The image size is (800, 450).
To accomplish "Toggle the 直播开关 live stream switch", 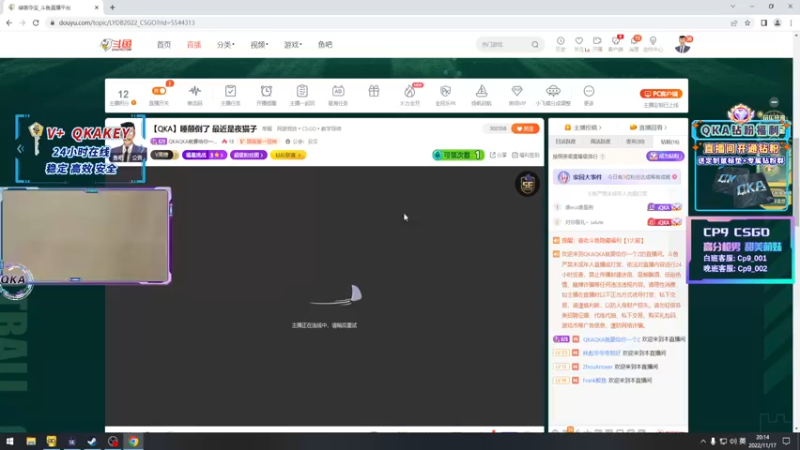I will (159, 91).
